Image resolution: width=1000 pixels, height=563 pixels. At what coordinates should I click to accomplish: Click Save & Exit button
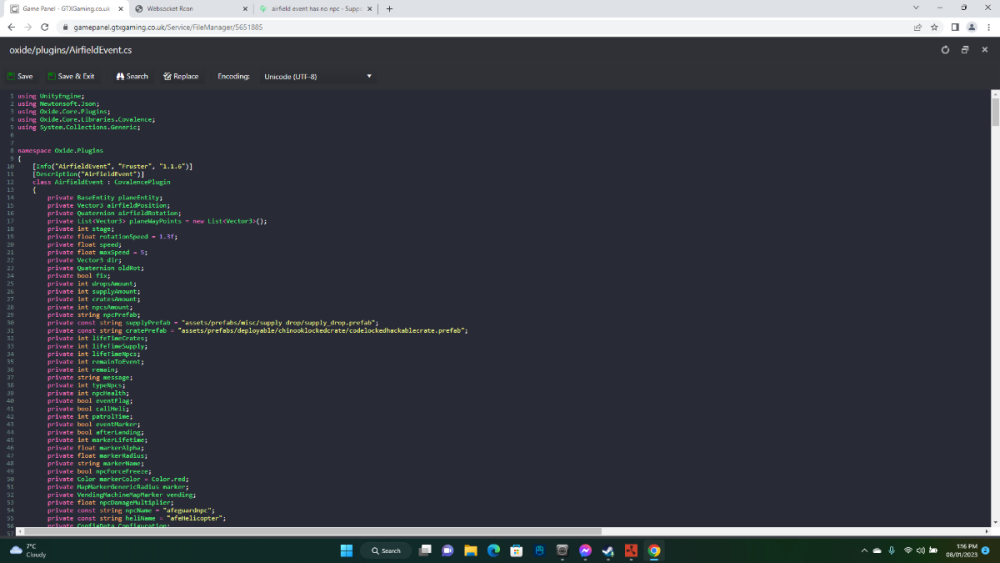(x=71, y=76)
